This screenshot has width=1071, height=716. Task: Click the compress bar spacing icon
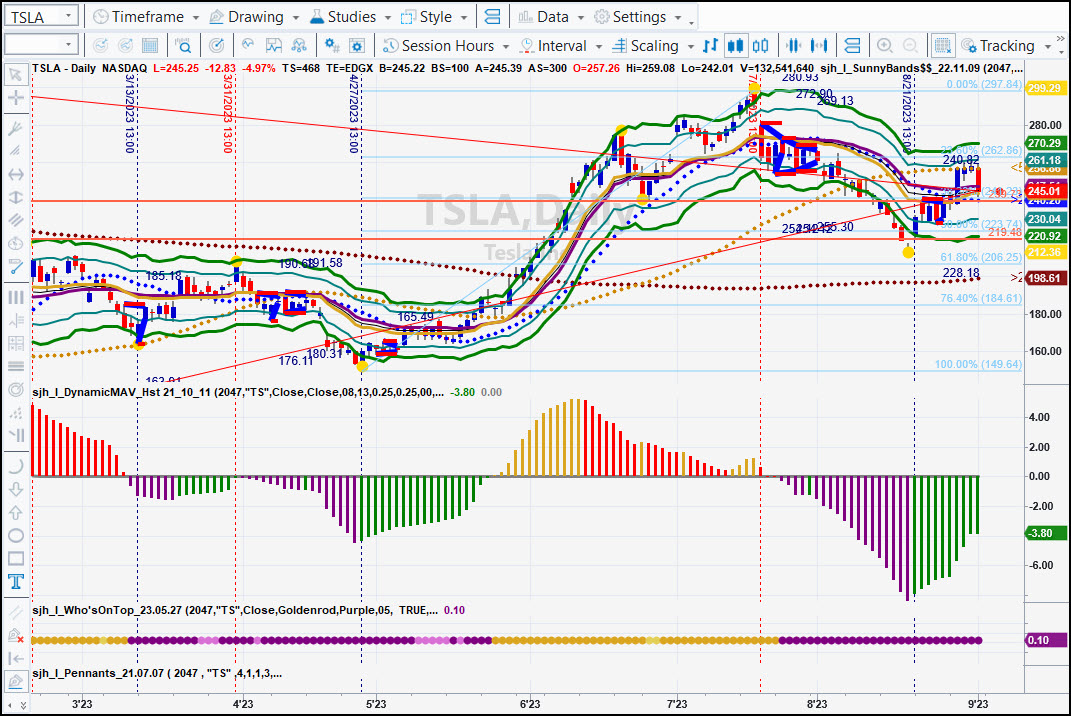point(793,46)
